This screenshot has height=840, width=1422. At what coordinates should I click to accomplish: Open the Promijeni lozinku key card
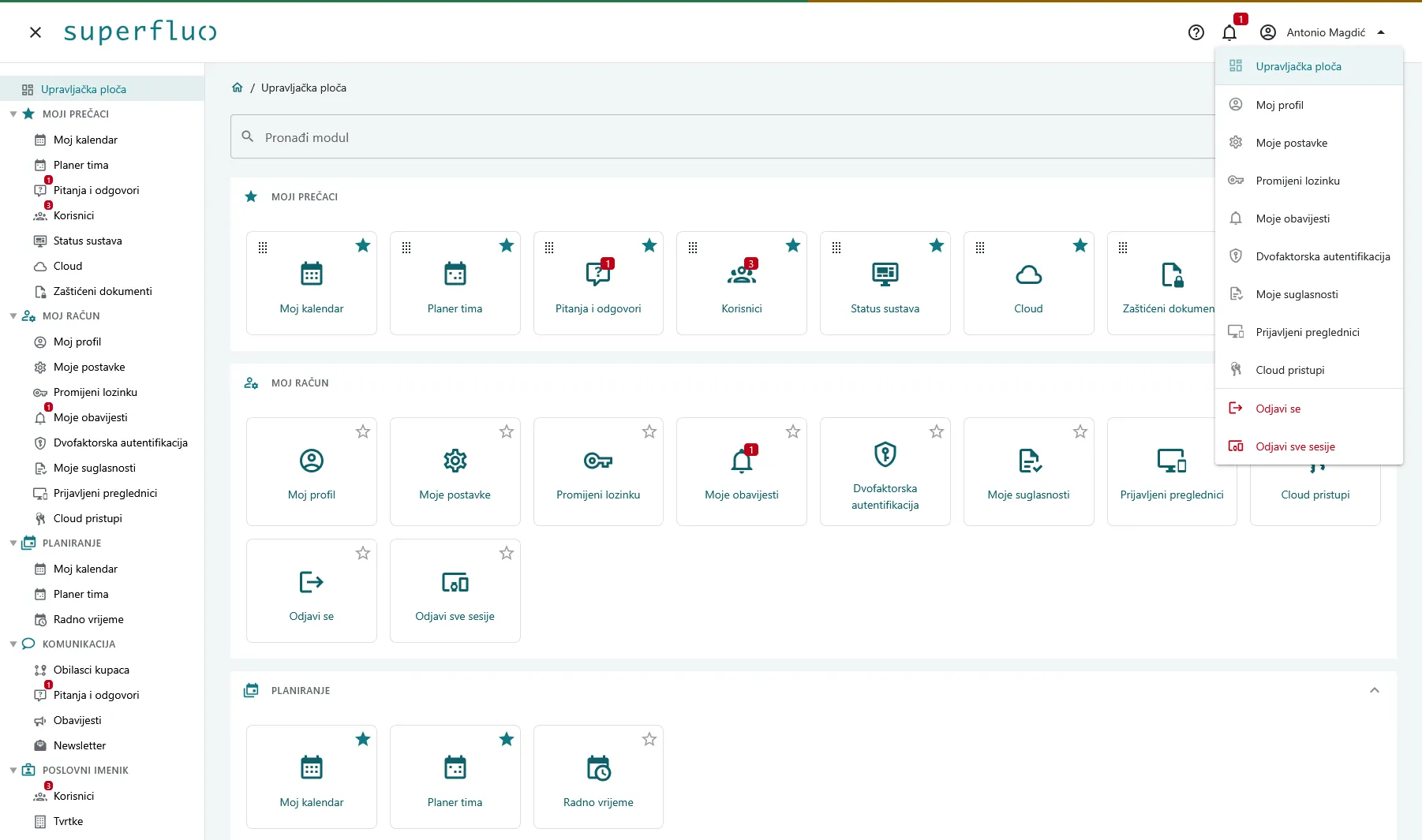click(x=598, y=472)
